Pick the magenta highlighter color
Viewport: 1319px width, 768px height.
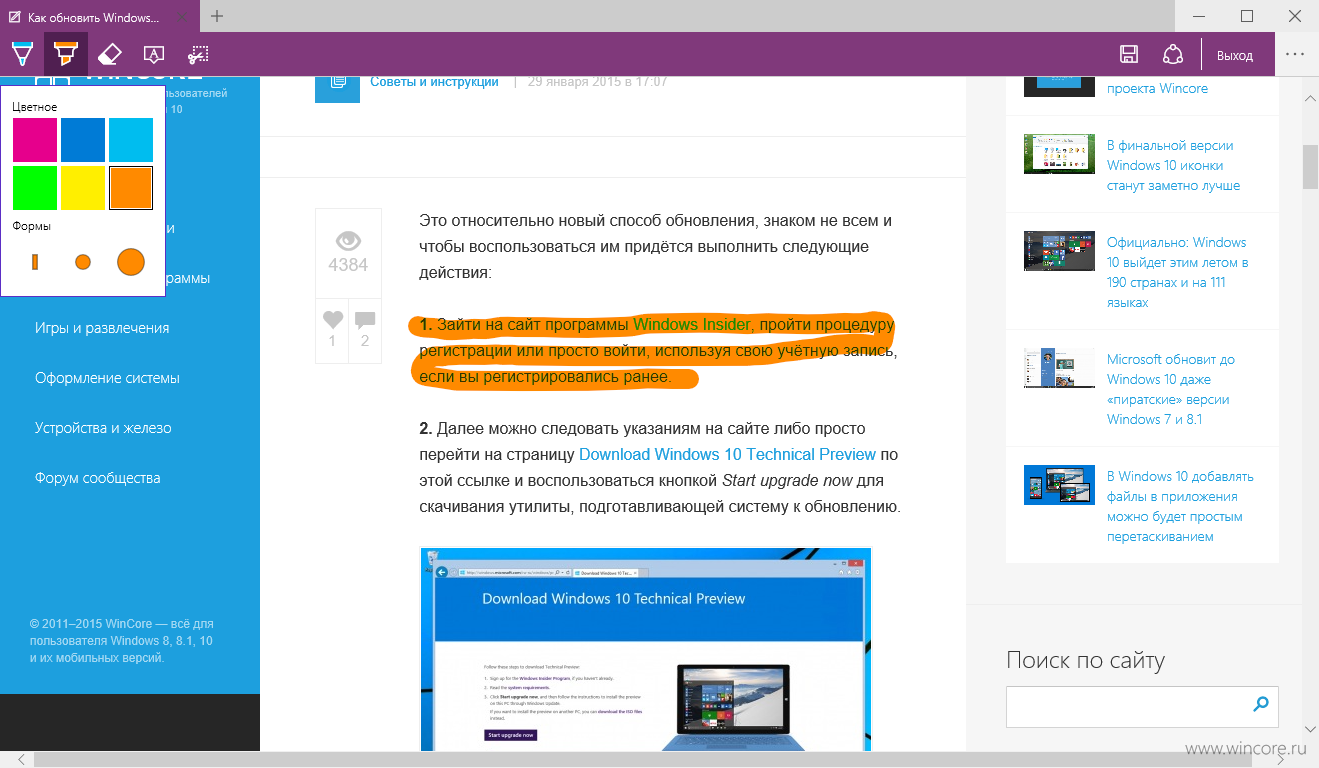pyautogui.click(x=35, y=140)
